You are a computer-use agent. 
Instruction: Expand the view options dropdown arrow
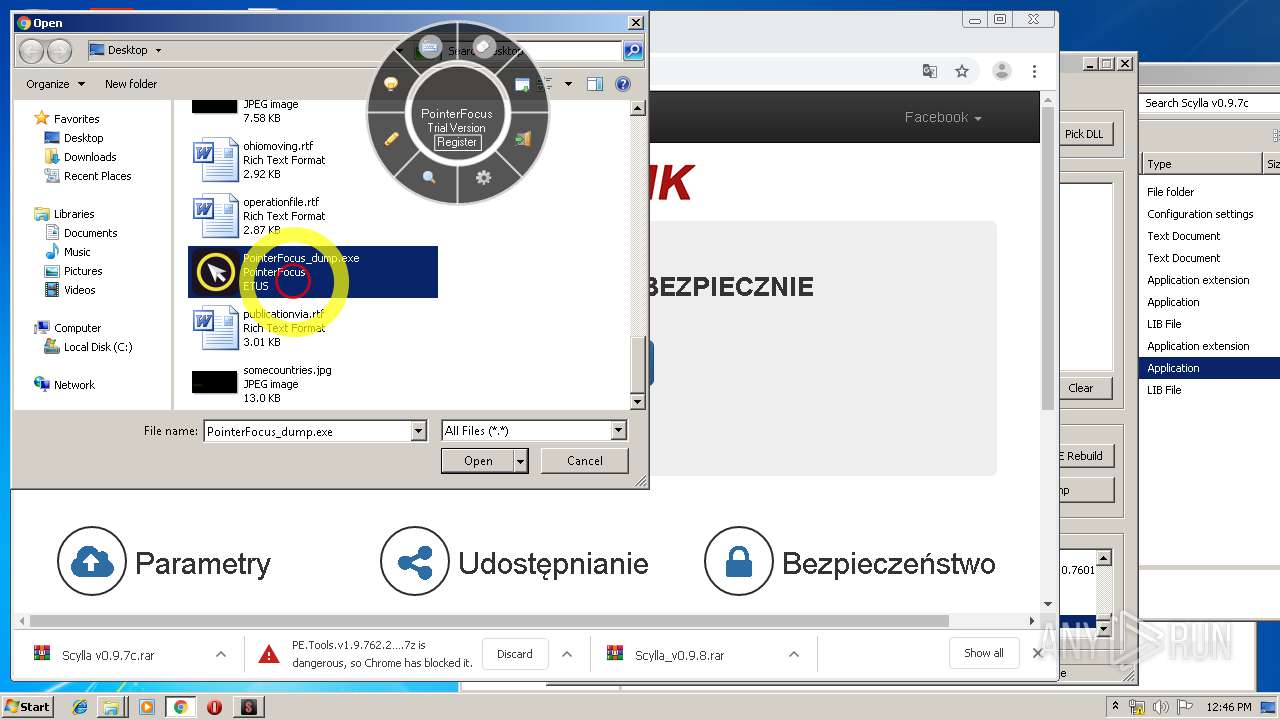(x=568, y=84)
